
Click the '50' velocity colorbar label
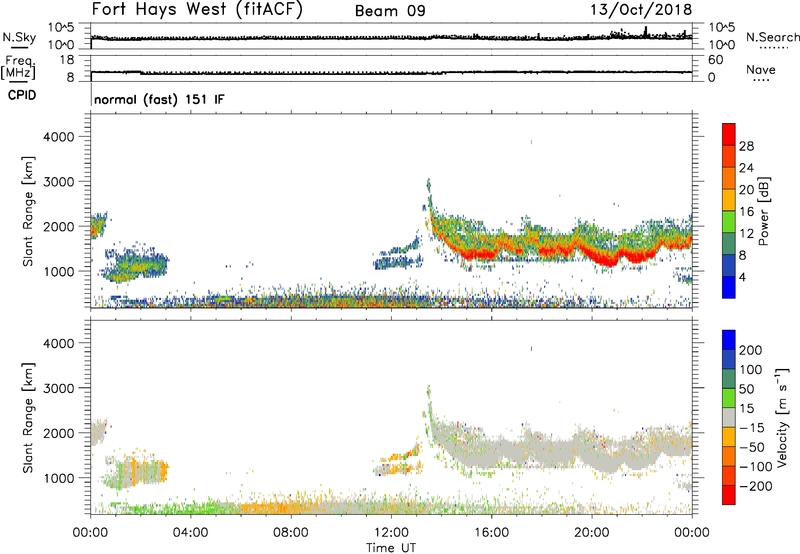pyautogui.click(x=747, y=389)
